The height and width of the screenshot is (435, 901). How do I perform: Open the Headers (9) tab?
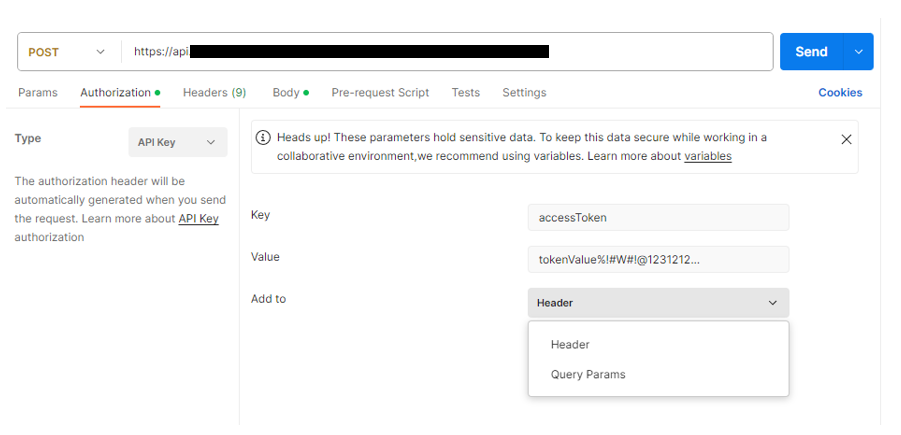214,93
